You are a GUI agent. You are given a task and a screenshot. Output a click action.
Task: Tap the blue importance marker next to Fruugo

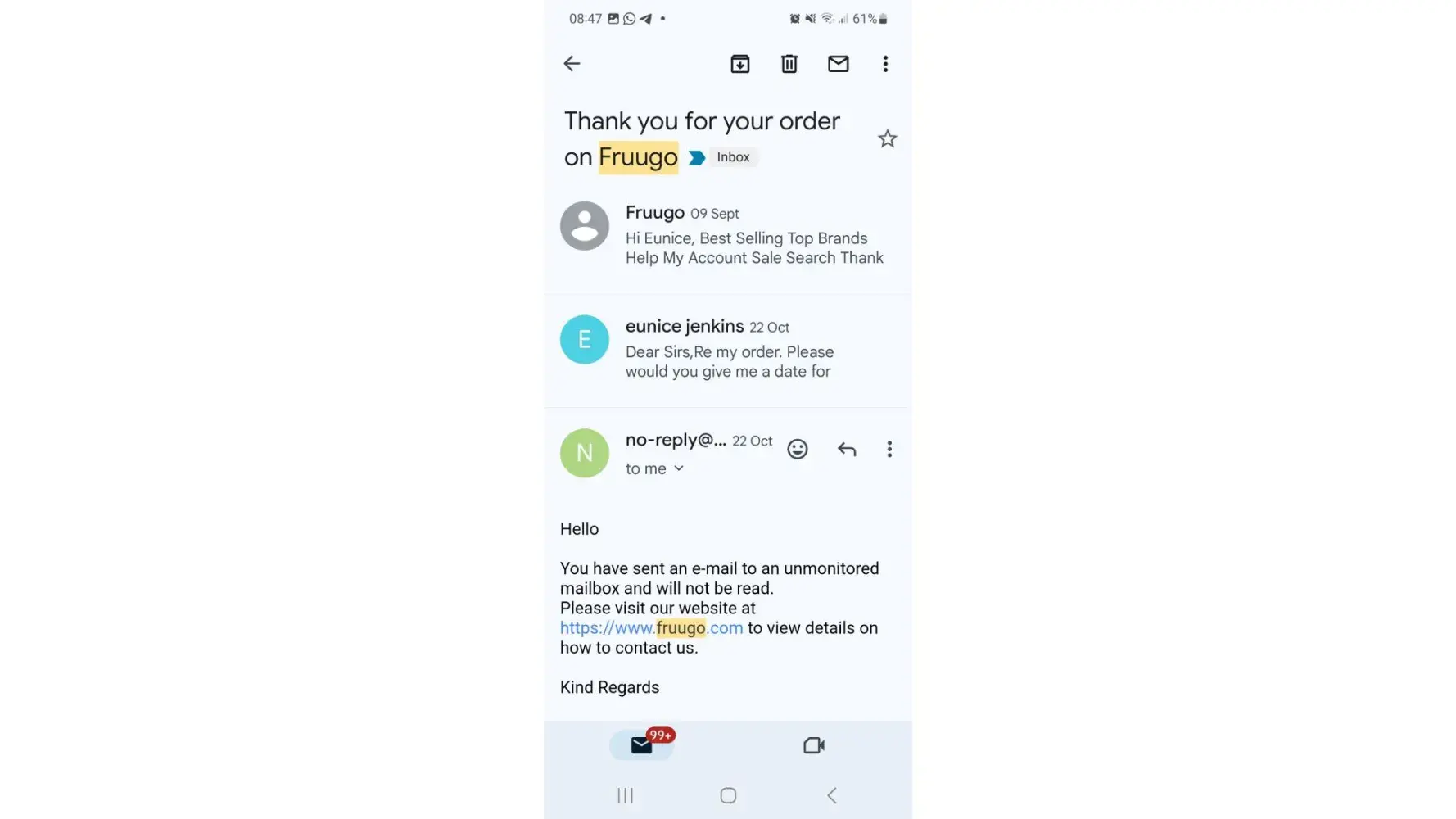coord(697,158)
